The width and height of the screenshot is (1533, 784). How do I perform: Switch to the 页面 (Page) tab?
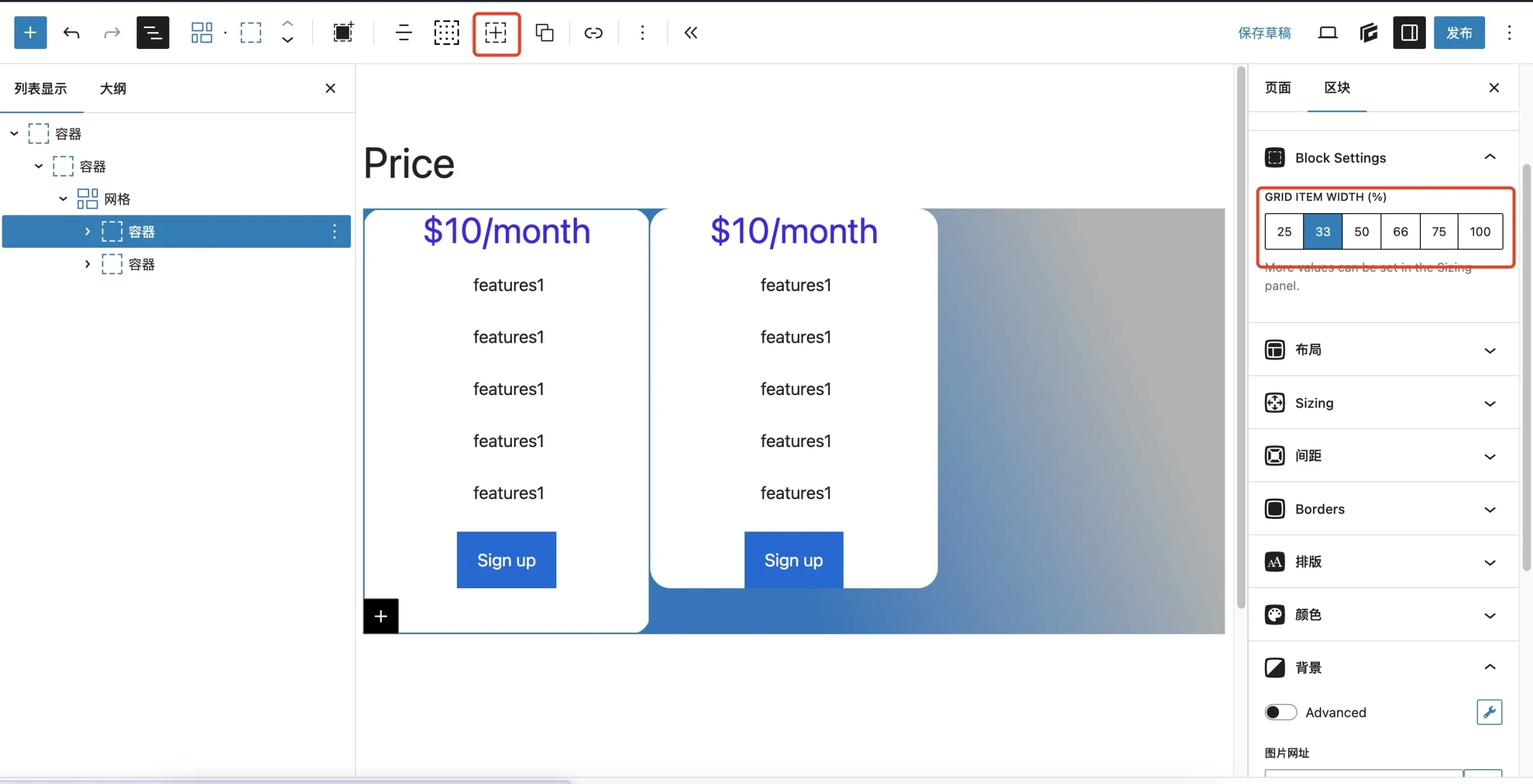click(x=1278, y=88)
